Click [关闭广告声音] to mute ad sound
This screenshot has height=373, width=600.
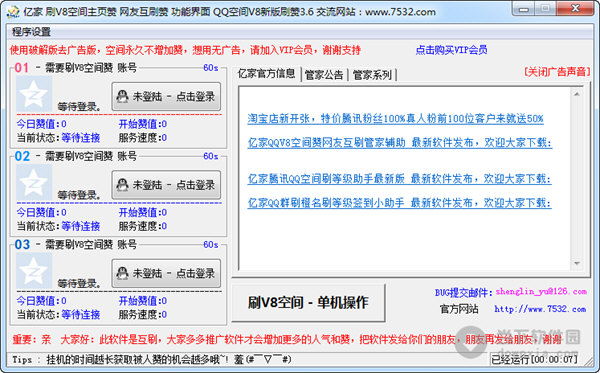click(557, 72)
